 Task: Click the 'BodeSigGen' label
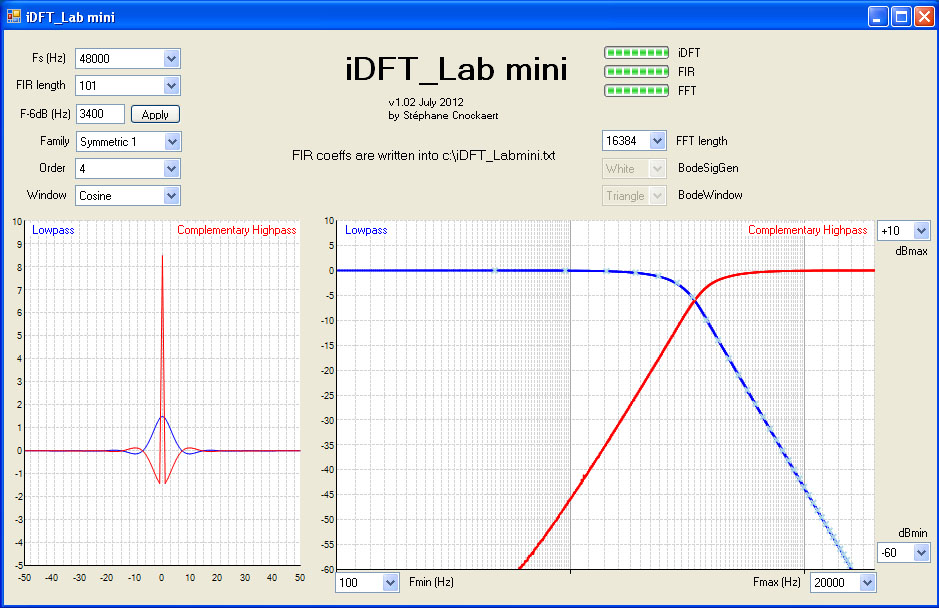(708, 168)
